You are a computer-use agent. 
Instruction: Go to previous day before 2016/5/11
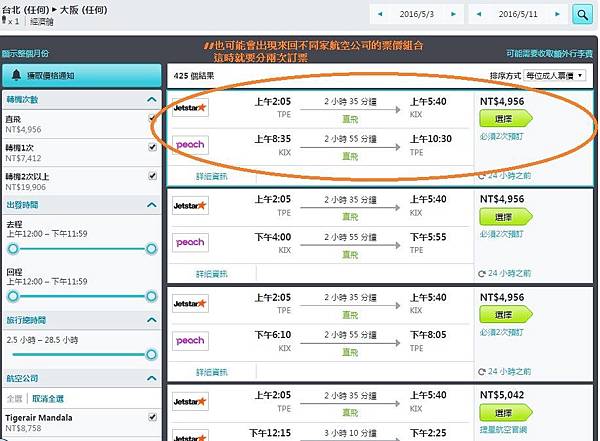(x=479, y=14)
